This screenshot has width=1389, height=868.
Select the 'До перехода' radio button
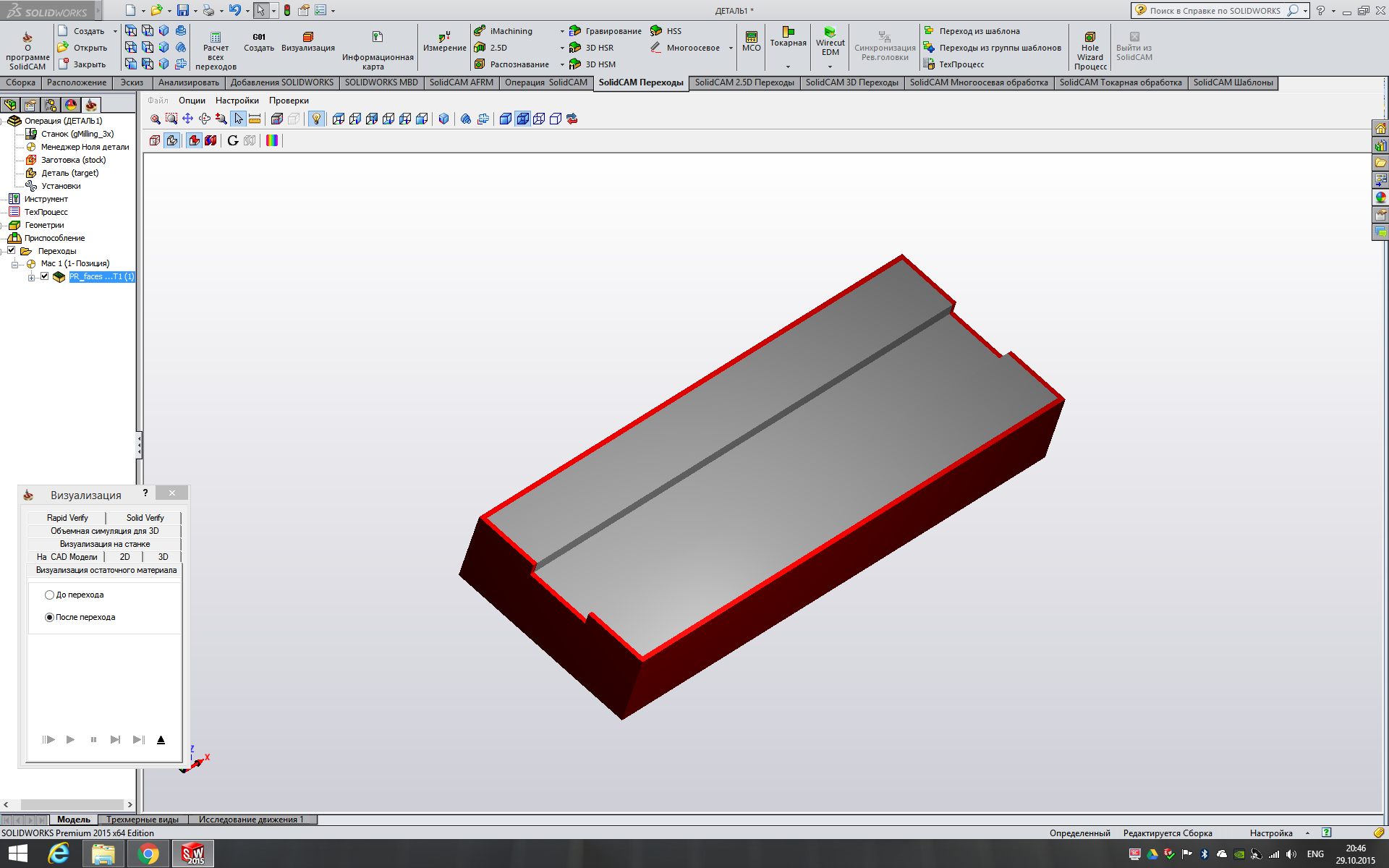(x=49, y=595)
